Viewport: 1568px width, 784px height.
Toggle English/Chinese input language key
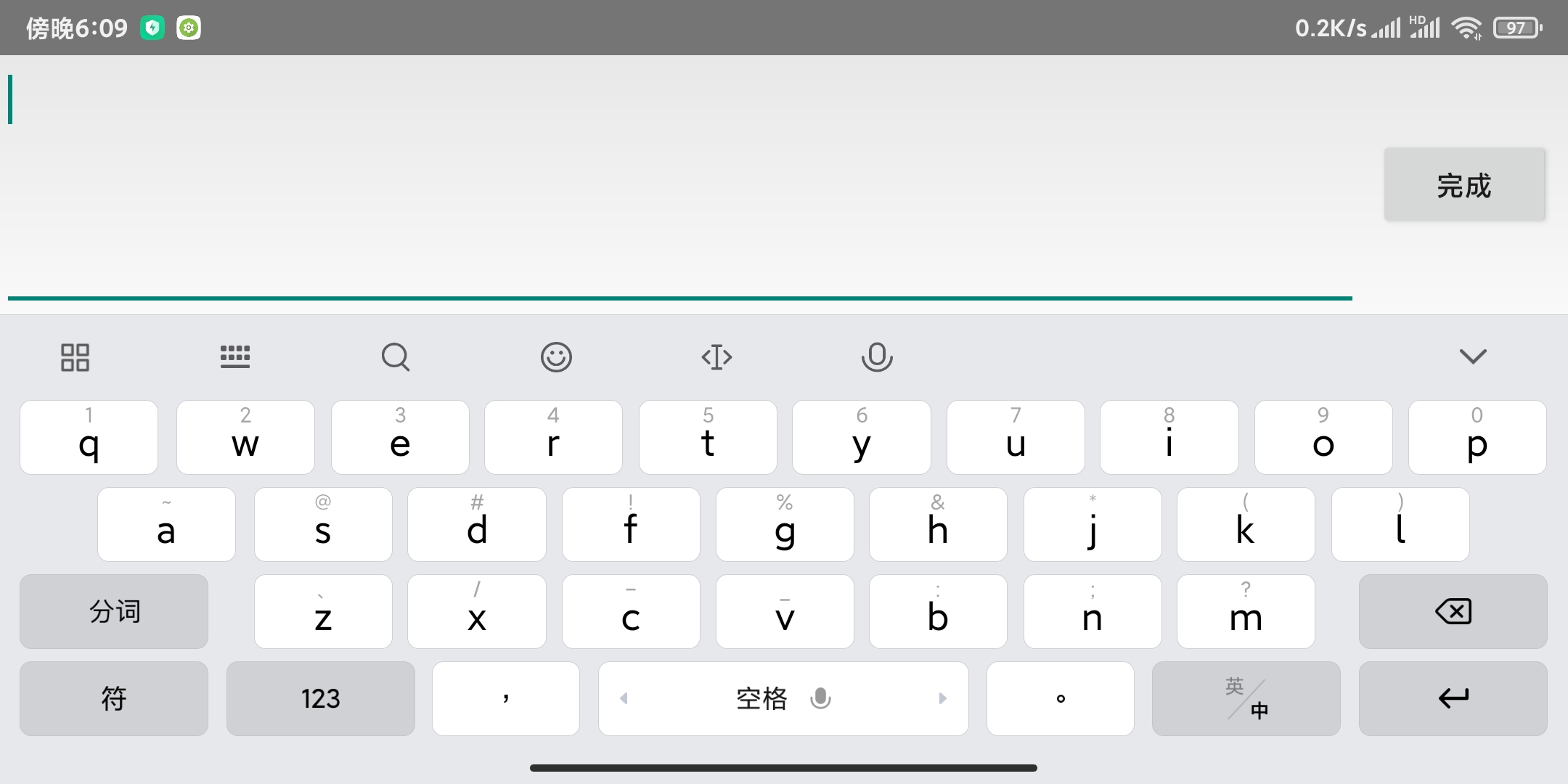pyautogui.click(x=1246, y=698)
